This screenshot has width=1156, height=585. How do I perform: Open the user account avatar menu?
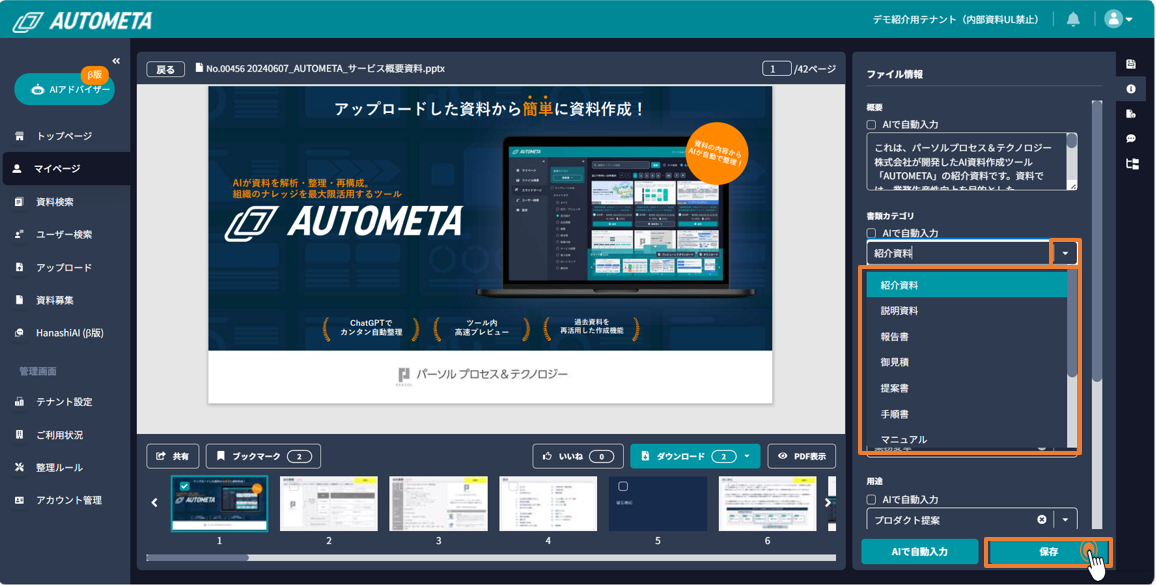pyautogui.click(x=1118, y=19)
